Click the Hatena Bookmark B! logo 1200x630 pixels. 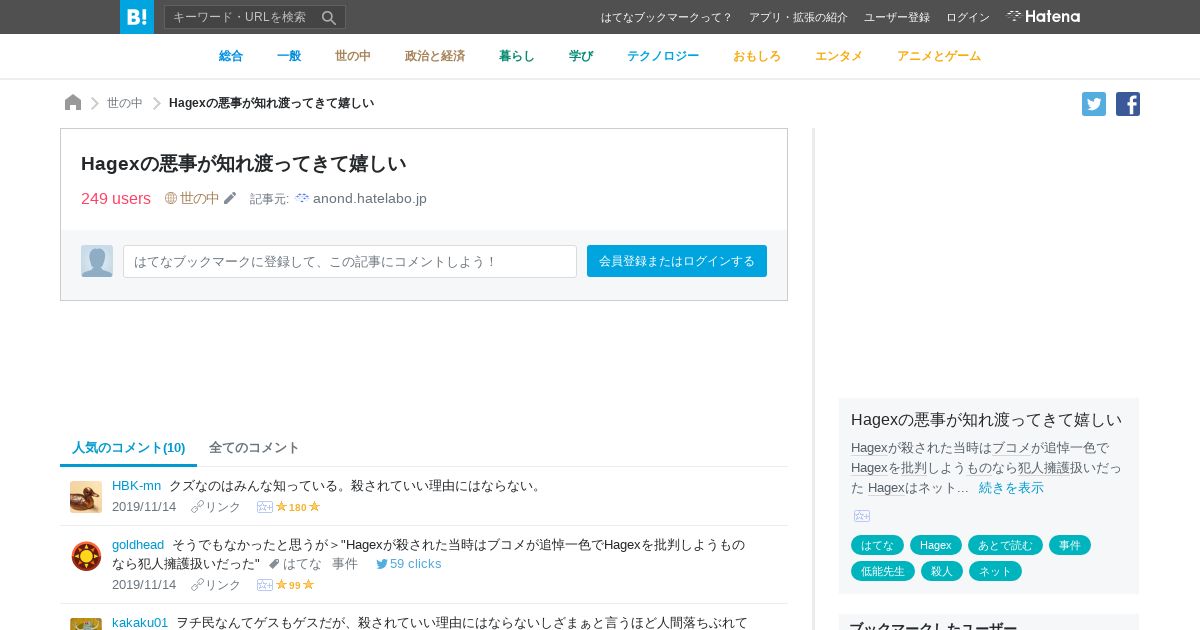[x=137, y=17]
